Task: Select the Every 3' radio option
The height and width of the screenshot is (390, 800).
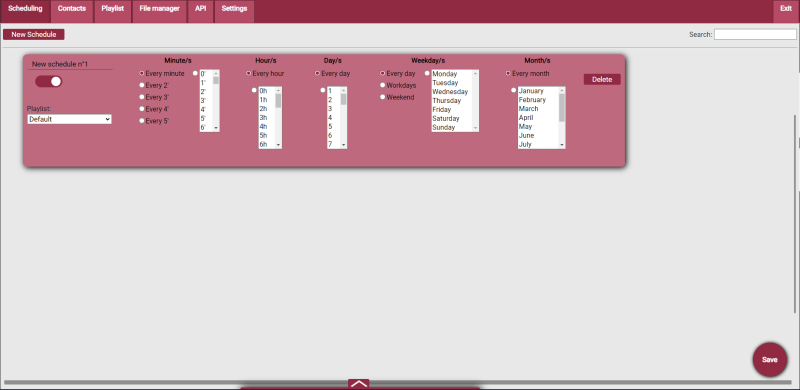Action: pyautogui.click(x=142, y=97)
